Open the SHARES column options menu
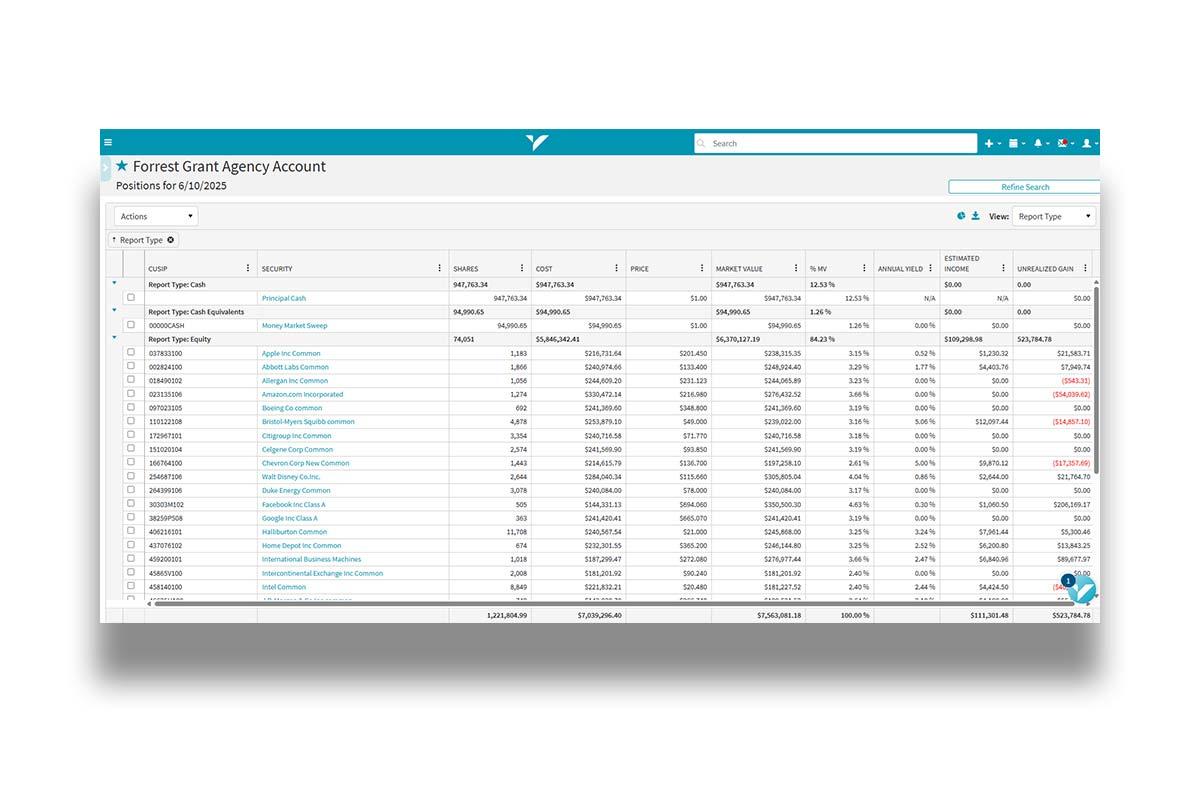The image size is (1200, 792). coord(521,268)
